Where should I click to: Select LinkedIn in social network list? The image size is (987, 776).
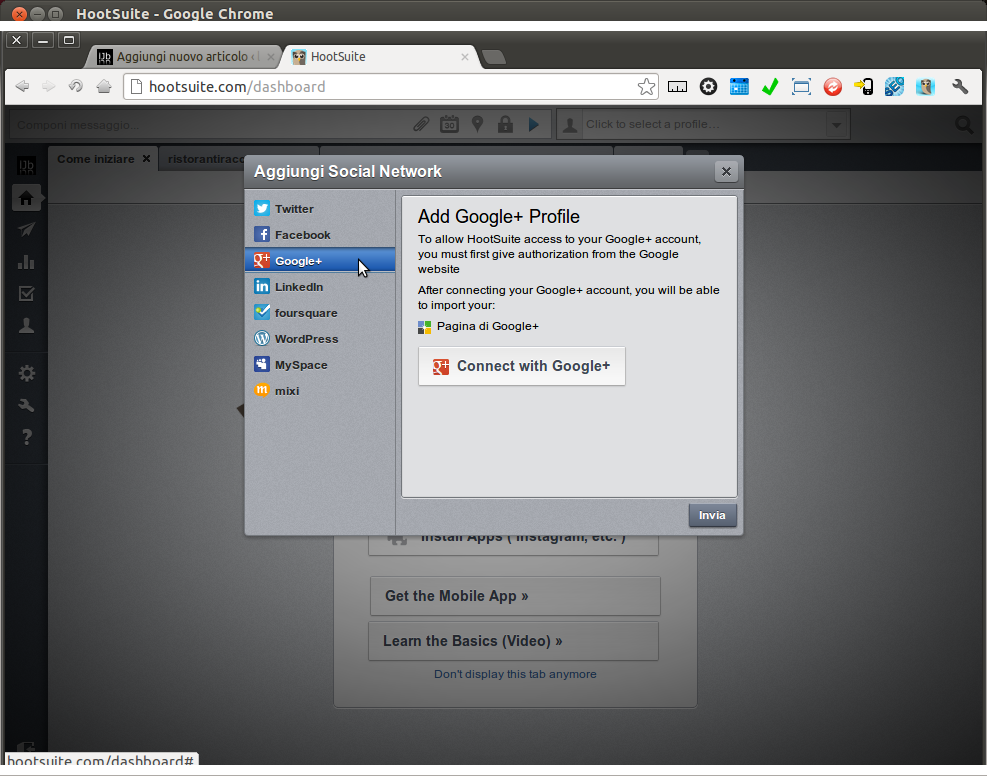pyautogui.click(x=320, y=287)
